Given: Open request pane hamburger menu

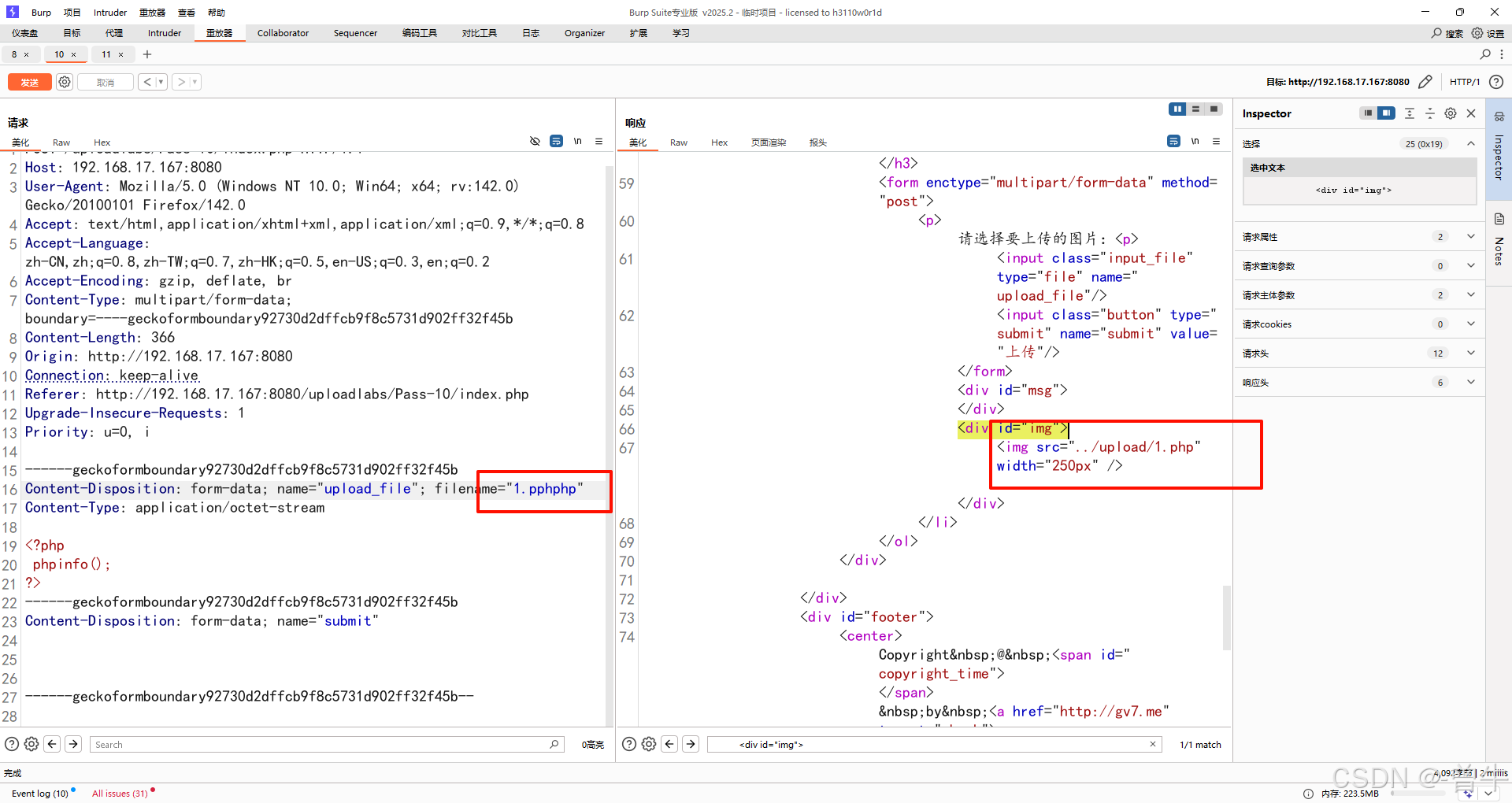Looking at the screenshot, I should click(x=598, y=141).
